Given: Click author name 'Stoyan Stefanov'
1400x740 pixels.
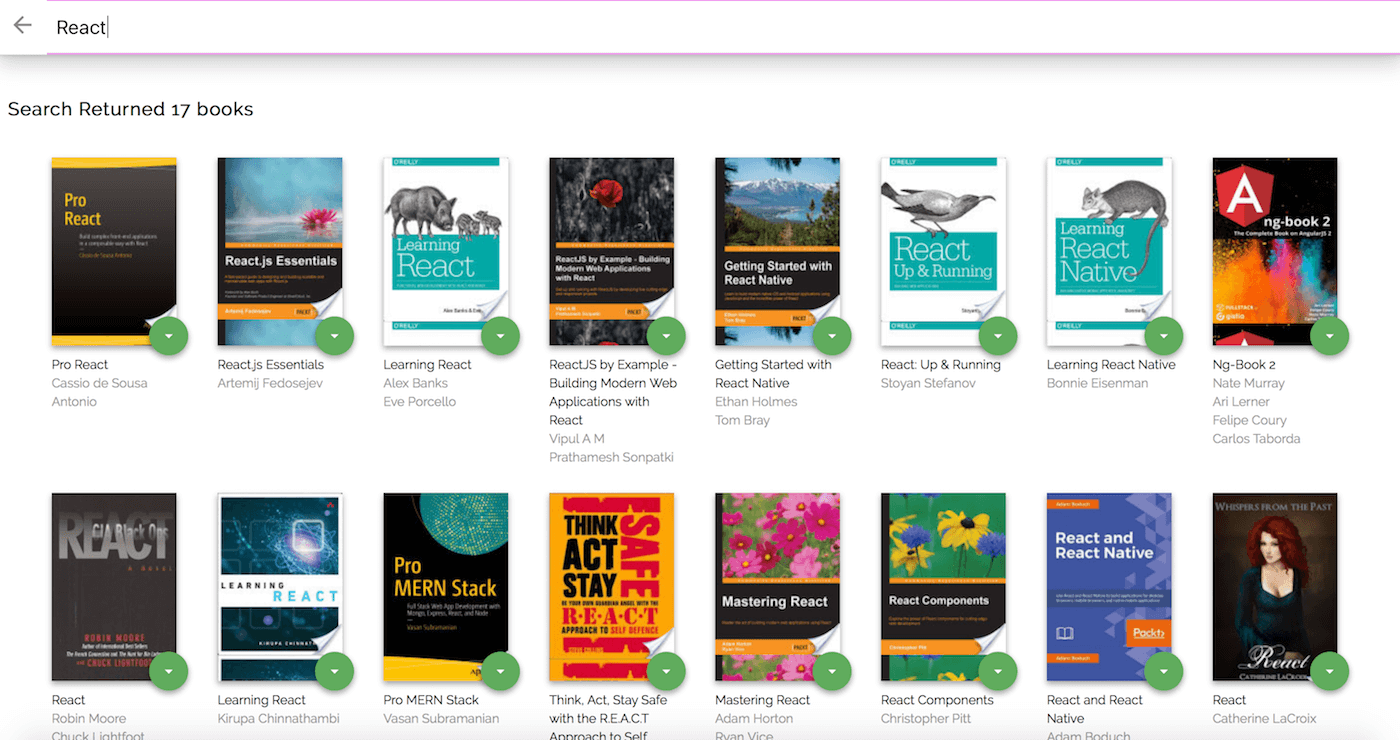Looking at the screenshot, I should [928, 383].
